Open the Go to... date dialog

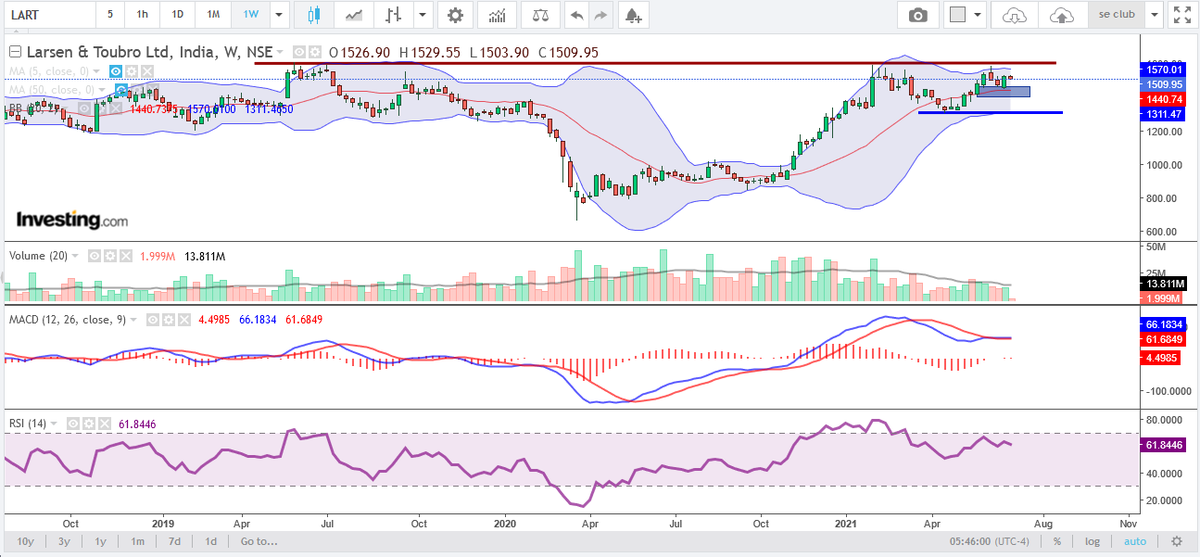pyautogui.click(x=258, y=541)
